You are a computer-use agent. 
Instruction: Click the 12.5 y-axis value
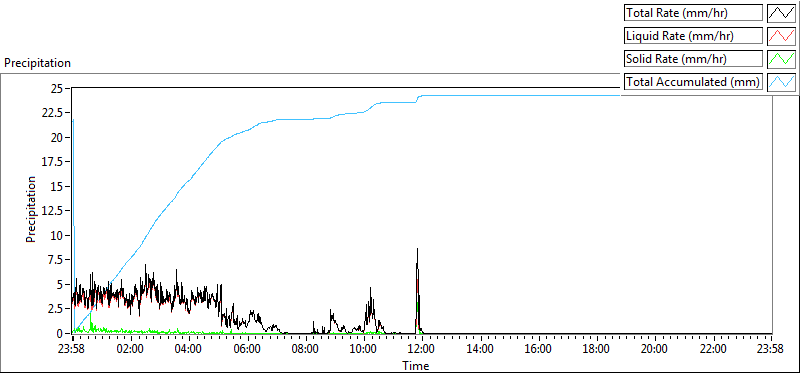53,211
